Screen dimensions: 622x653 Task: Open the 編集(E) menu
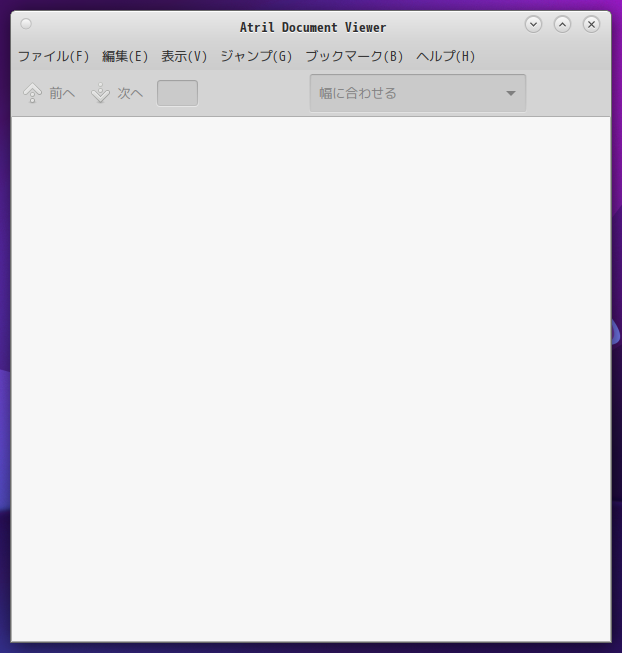125,56
